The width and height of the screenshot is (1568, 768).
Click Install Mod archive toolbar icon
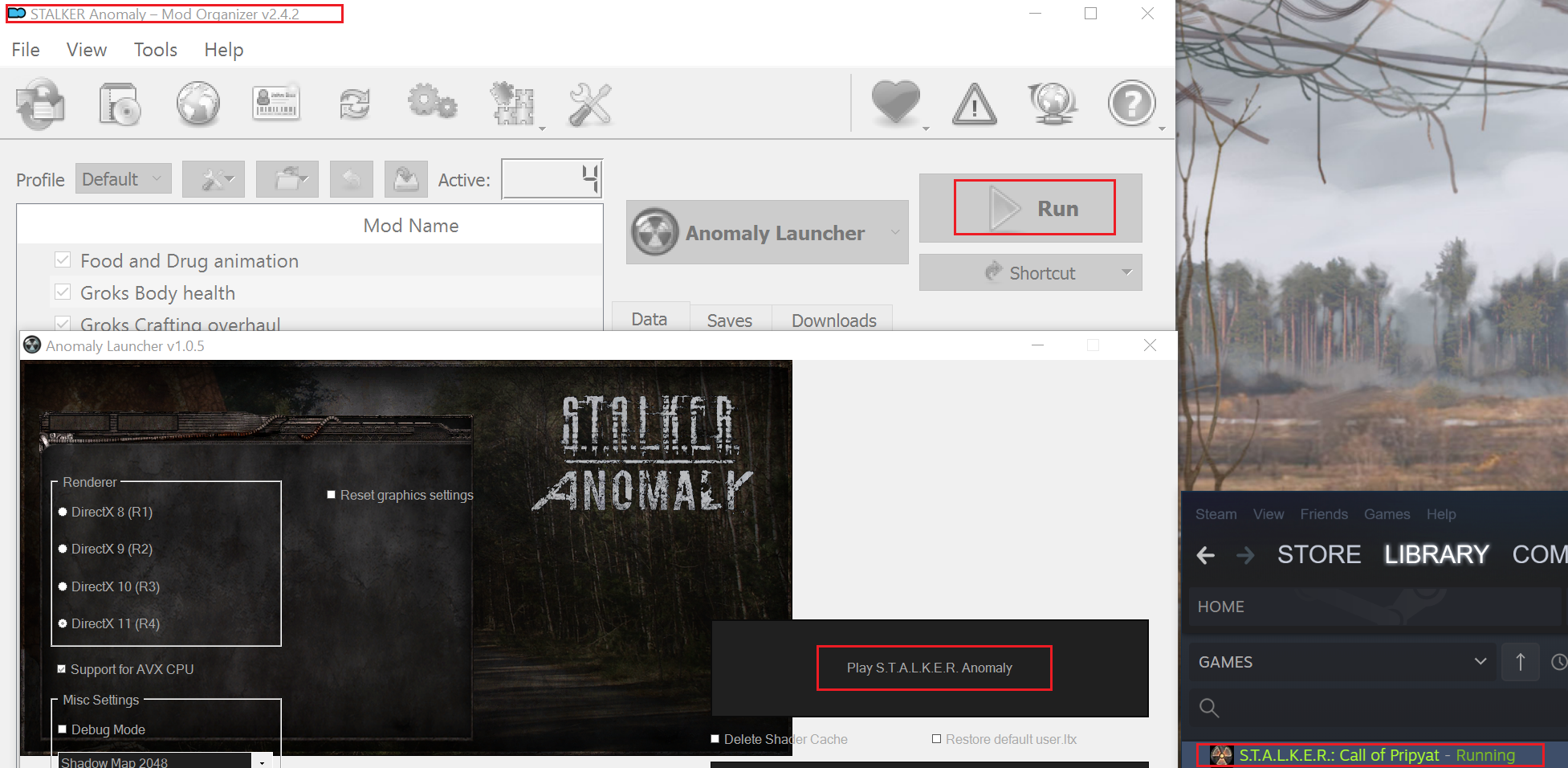[120, 104]
